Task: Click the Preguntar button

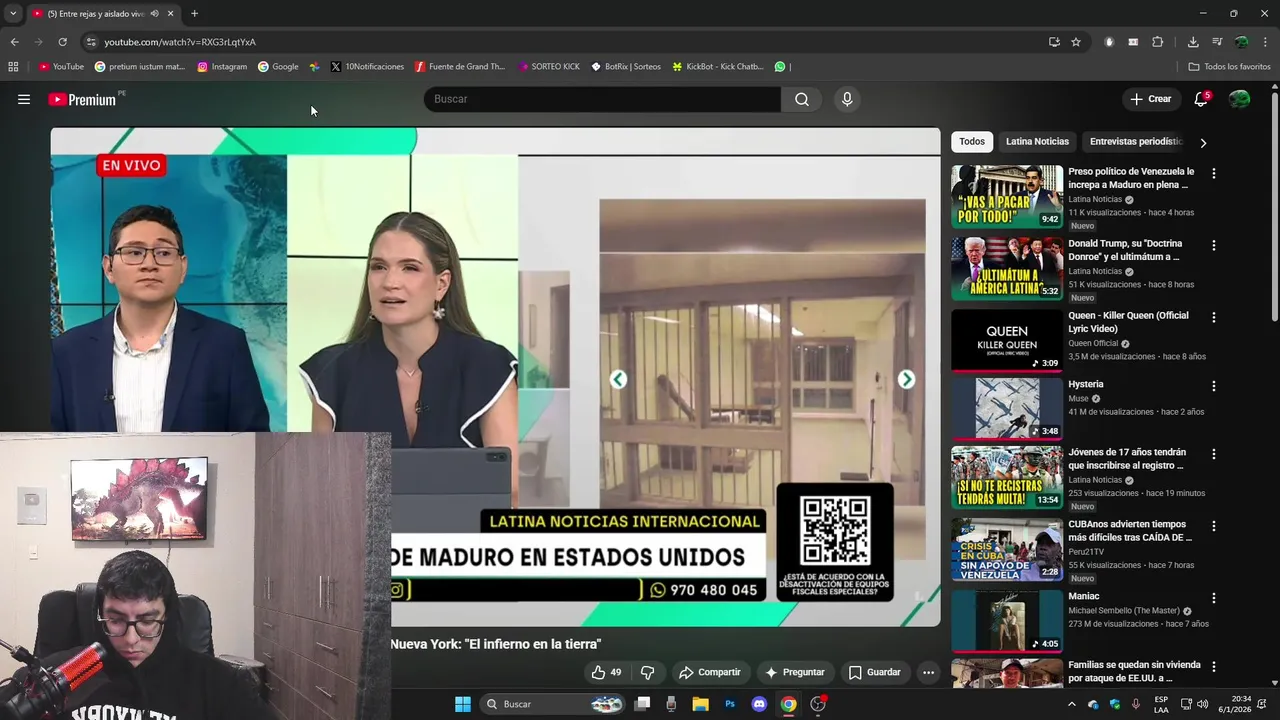Action: pyautogui.click(x=794, y=672)
